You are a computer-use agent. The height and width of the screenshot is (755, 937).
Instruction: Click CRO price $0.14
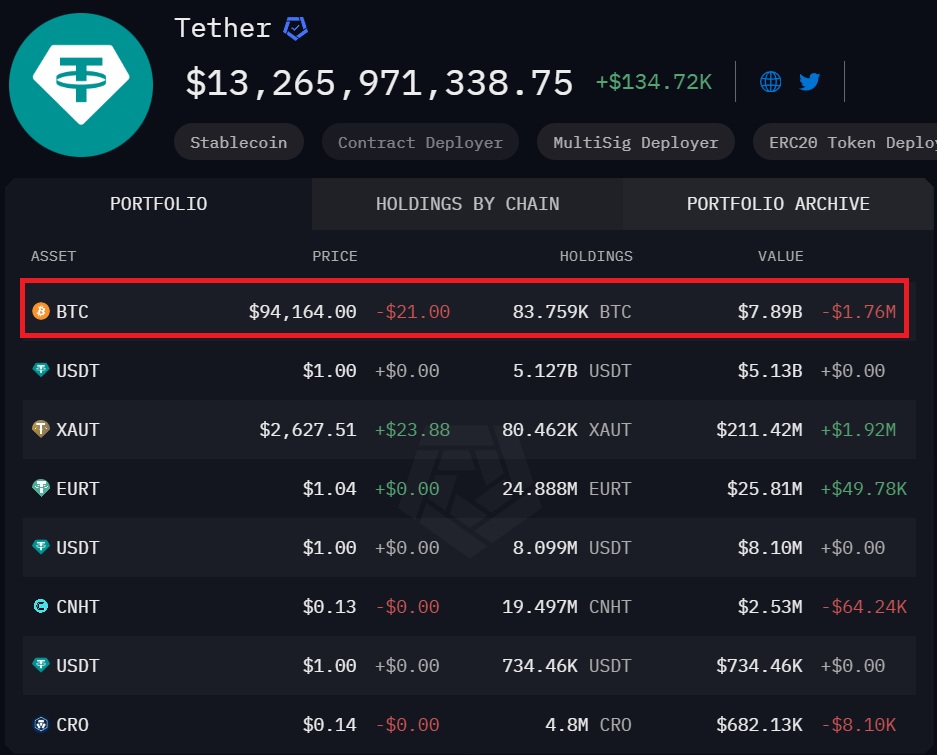329,725
